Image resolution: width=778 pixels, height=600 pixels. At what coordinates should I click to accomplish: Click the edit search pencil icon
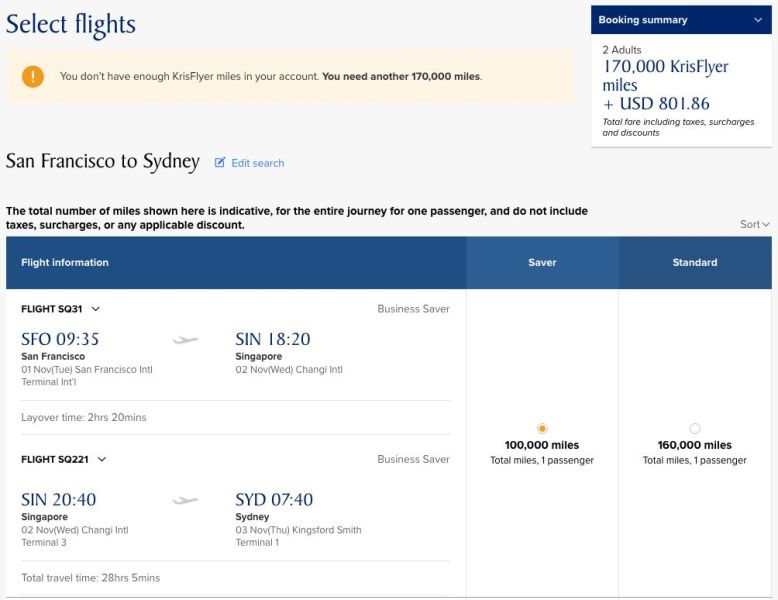pos(220,163)
